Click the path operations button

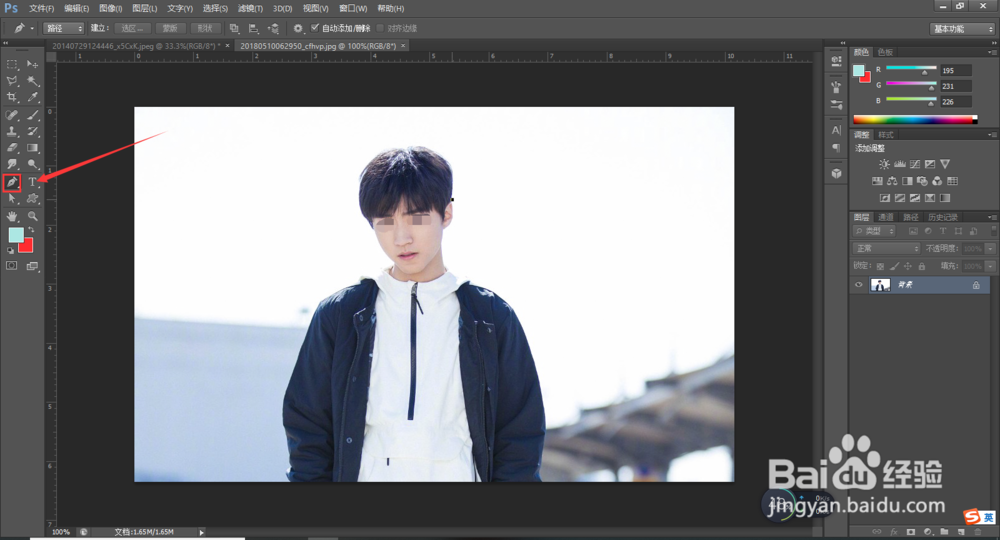pyautogui.click(x=234, y=28)
